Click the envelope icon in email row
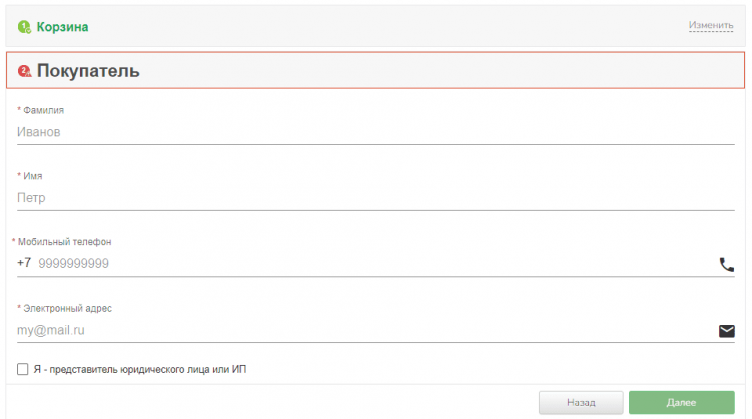This screenshot has height=419, width=752. [x=726, y=331]
